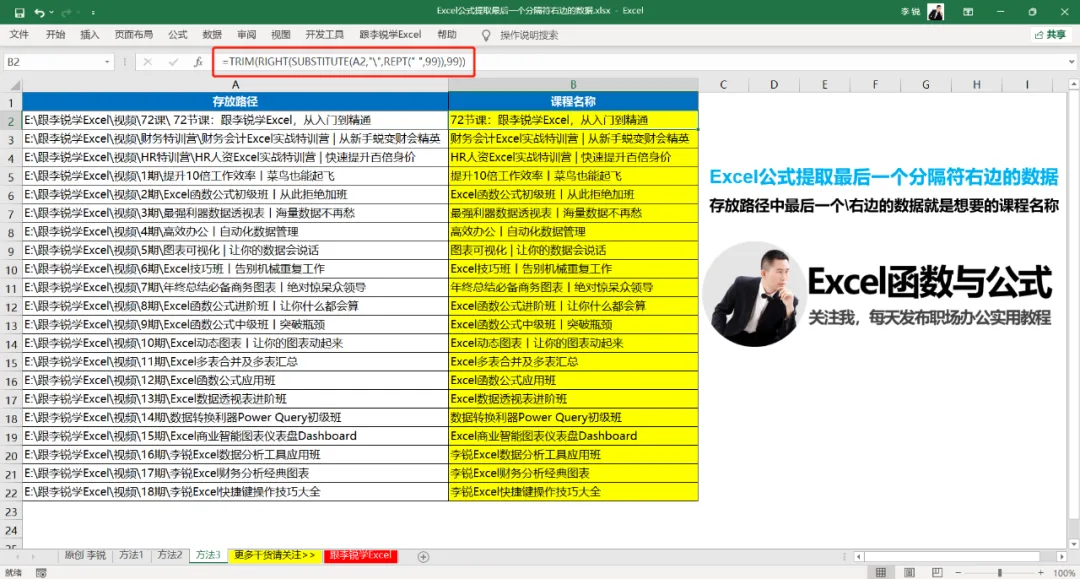The width and height of the screenshot is (1080, 579).
Task: Select column A header
Action: (235, 85)
